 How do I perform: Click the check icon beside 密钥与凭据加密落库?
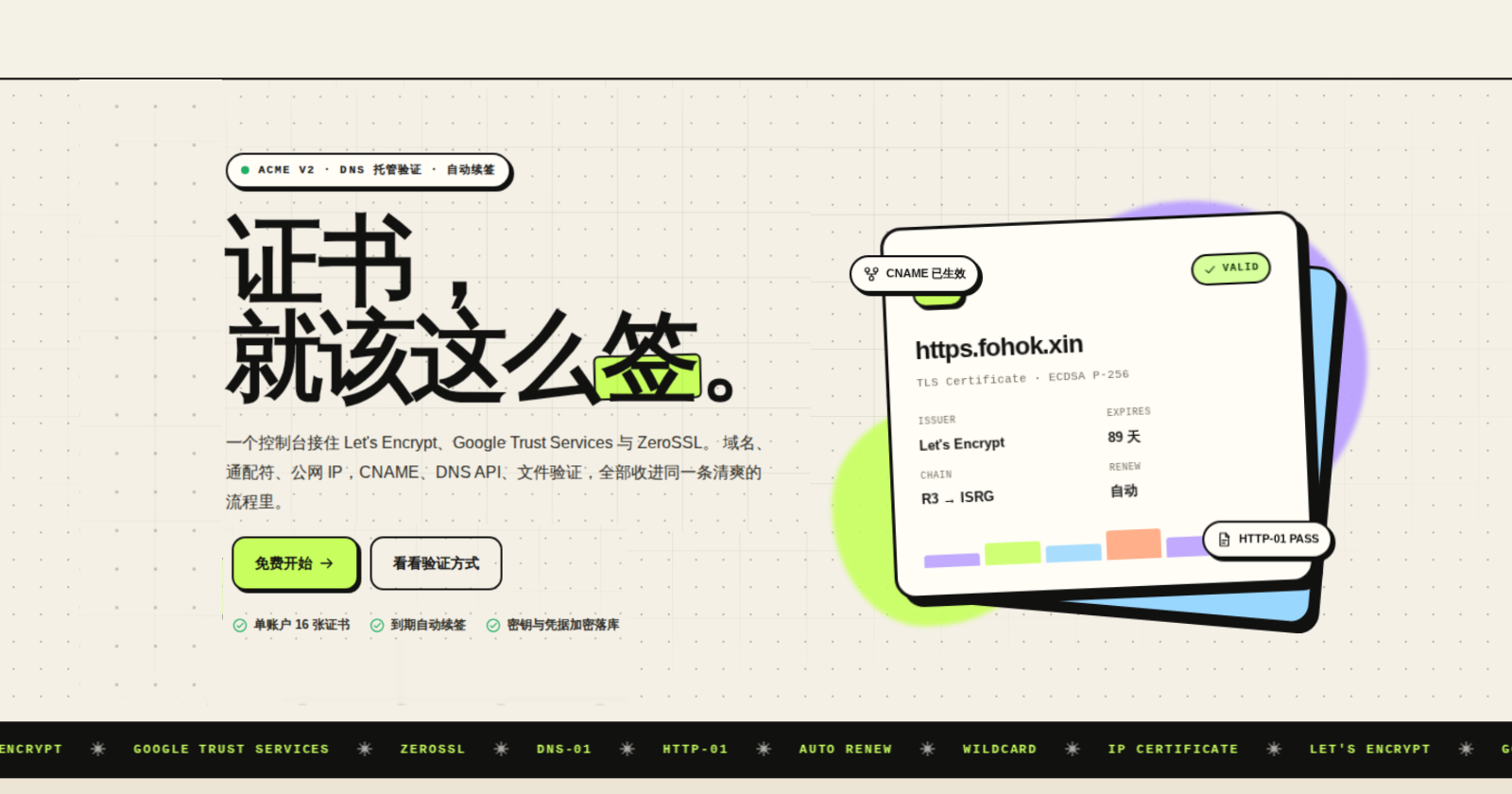[x=493, y=625]
